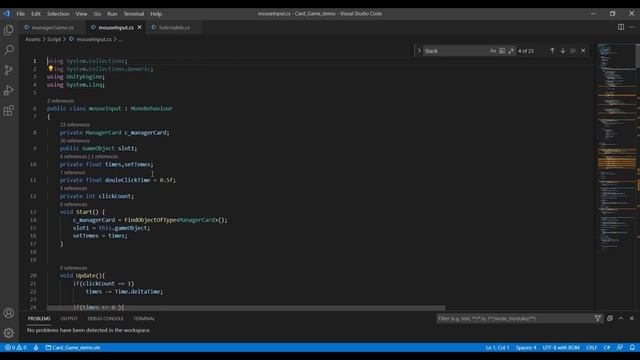Screen dimensions: 640x360
Task: Open the problems filter funnel menu
Action: [x=598, y=318]
